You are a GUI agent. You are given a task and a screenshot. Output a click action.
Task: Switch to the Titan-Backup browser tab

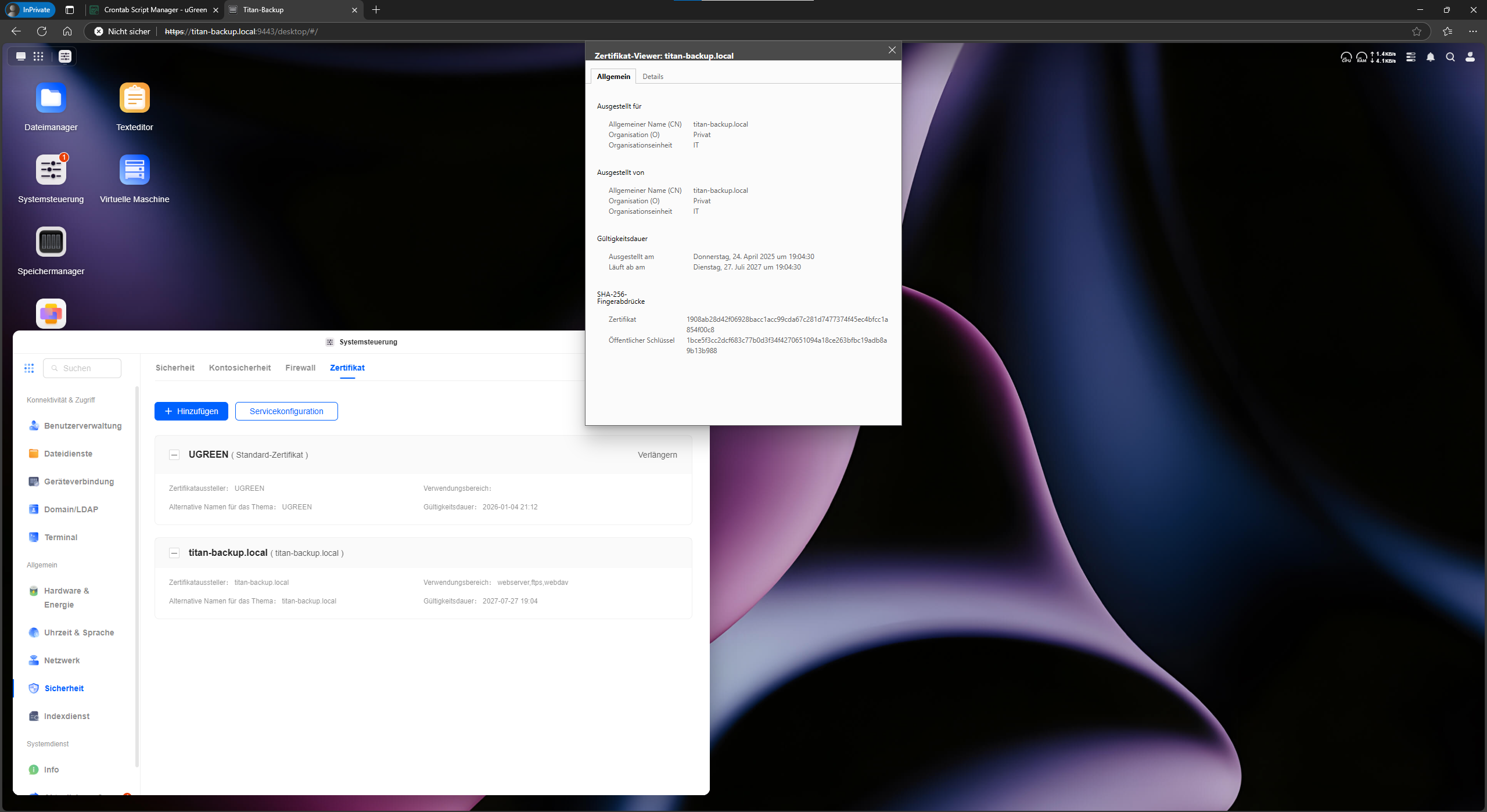(x=293, y=10)
